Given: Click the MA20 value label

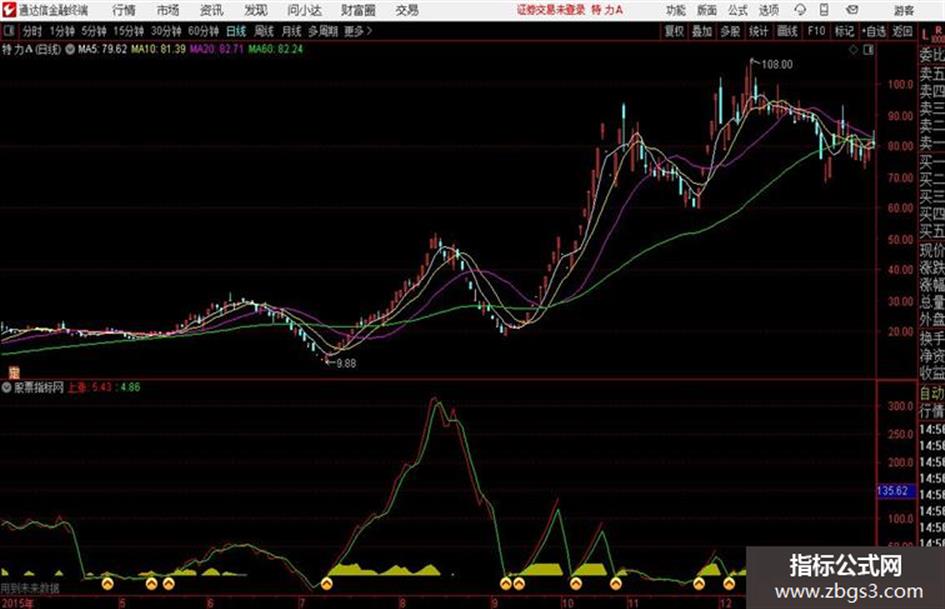Looking at the screenshot, I should coord(217,49).
